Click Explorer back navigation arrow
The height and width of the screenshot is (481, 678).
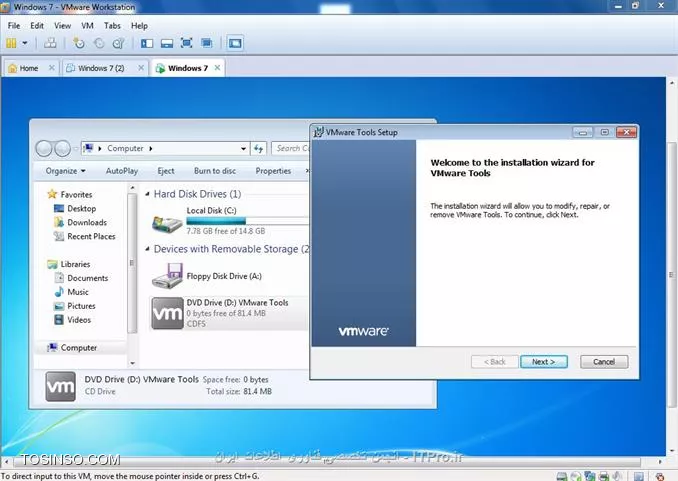coord(44,148)
